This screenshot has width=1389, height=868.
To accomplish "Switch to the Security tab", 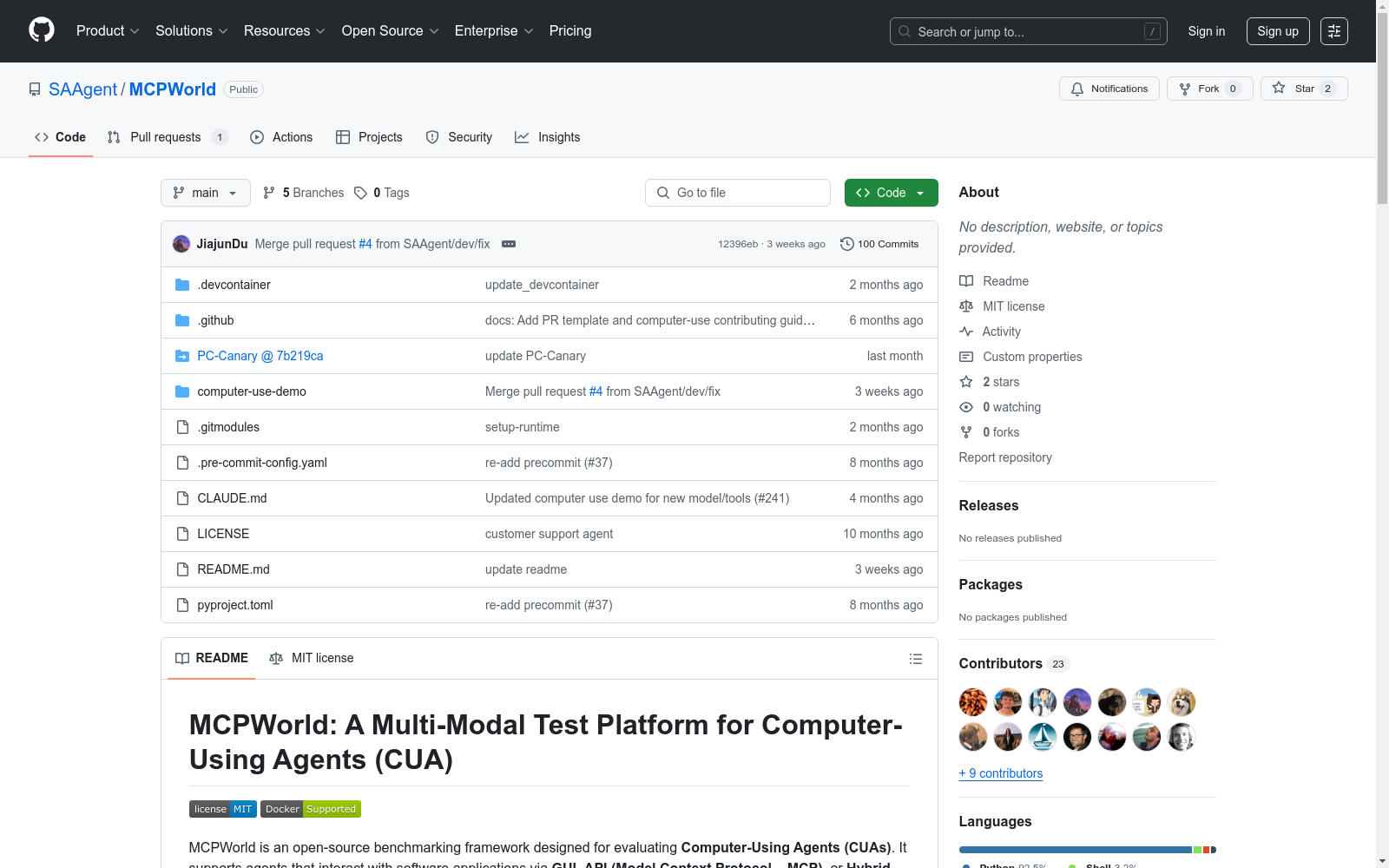I will (x=459, y=137).
